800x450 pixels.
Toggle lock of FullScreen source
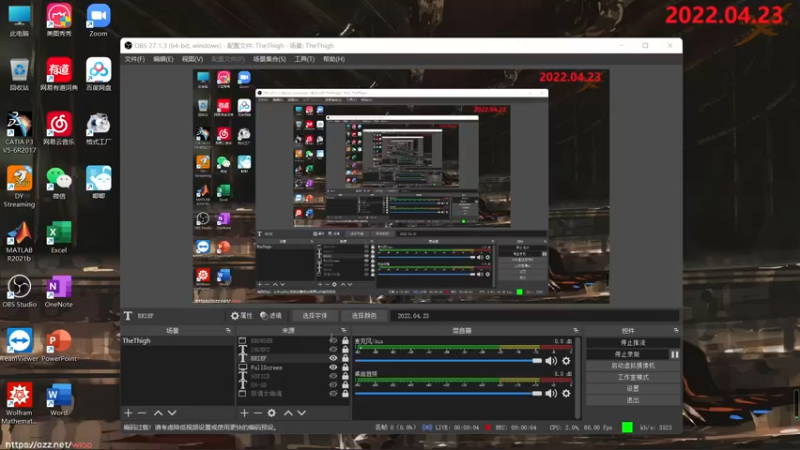[345, 367]
